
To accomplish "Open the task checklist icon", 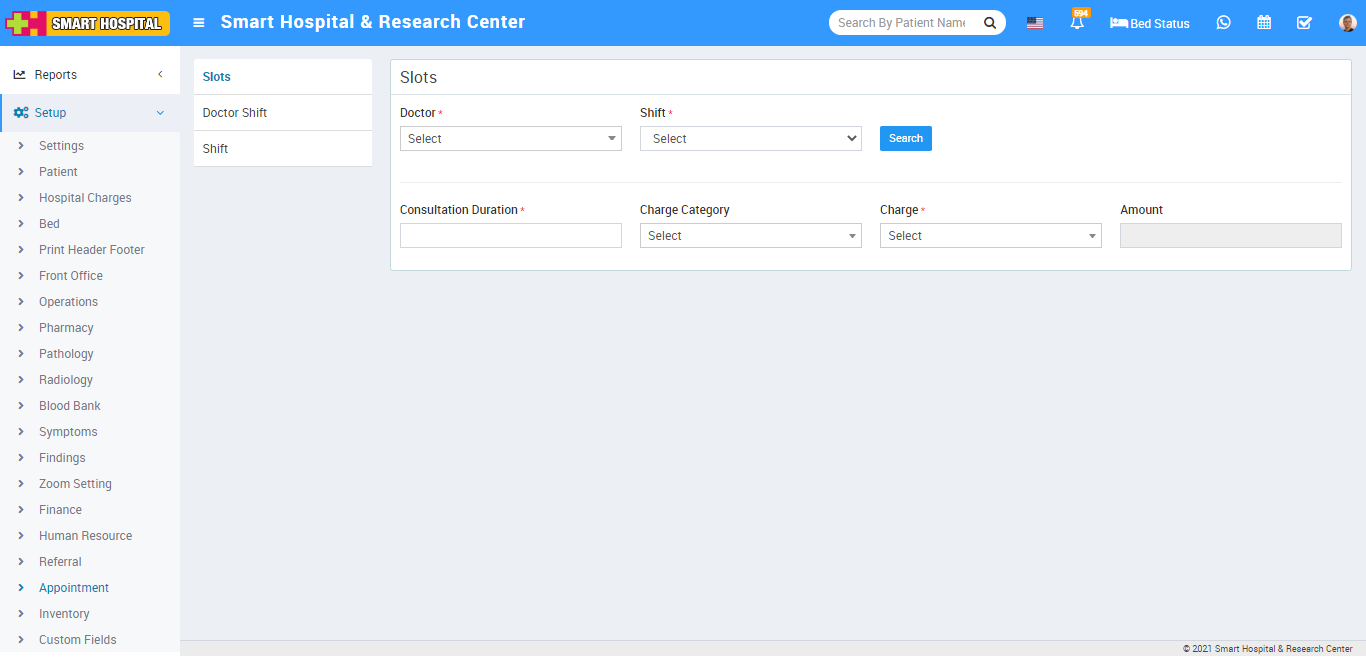I will tap(1304, 22).
